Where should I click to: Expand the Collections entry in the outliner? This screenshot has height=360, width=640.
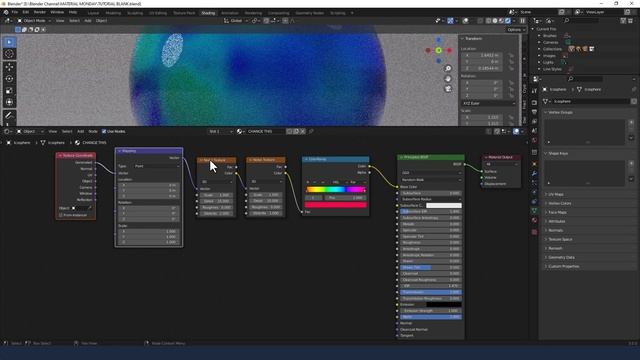click(x=539, y=49)
